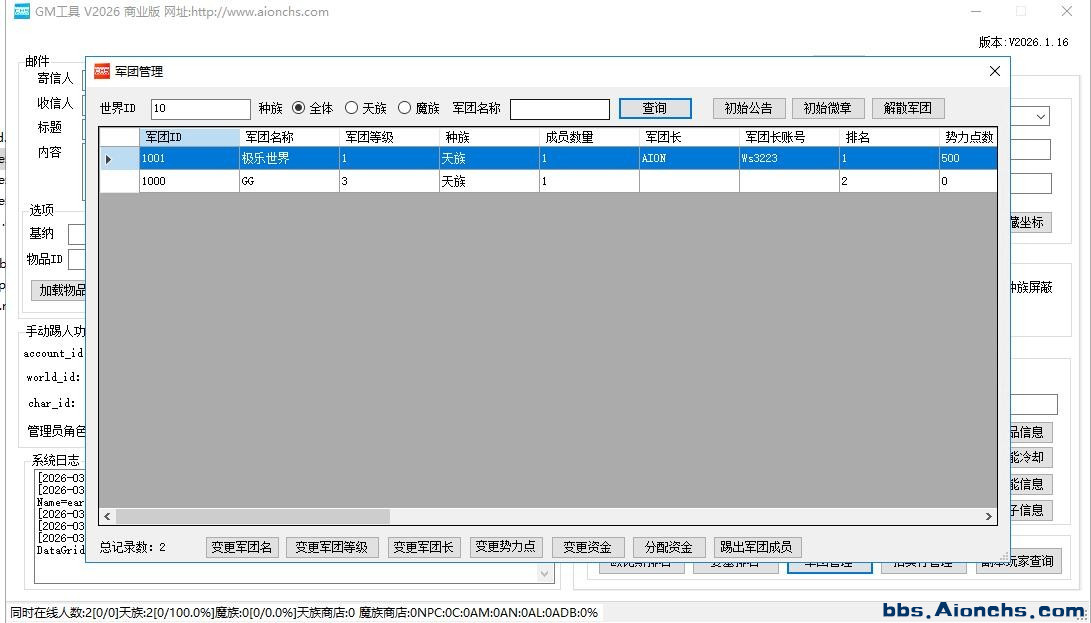Click the 军团管理 dialog title icon
Viewport: 1091px width, 623px height.
click(102, 72)
